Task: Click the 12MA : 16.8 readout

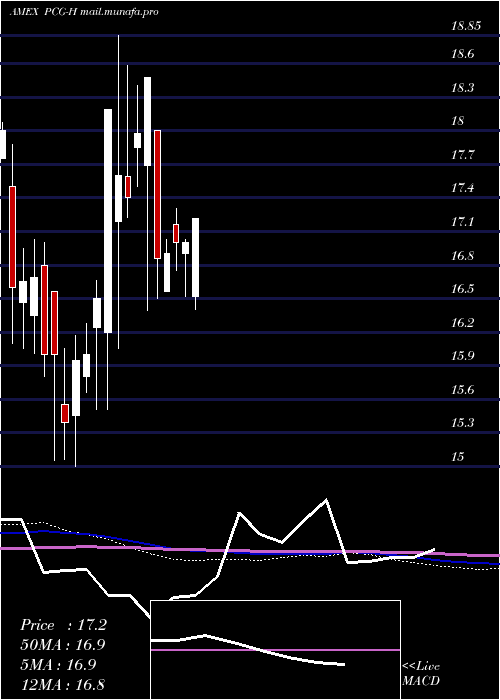Action: [x=63, y=684]
